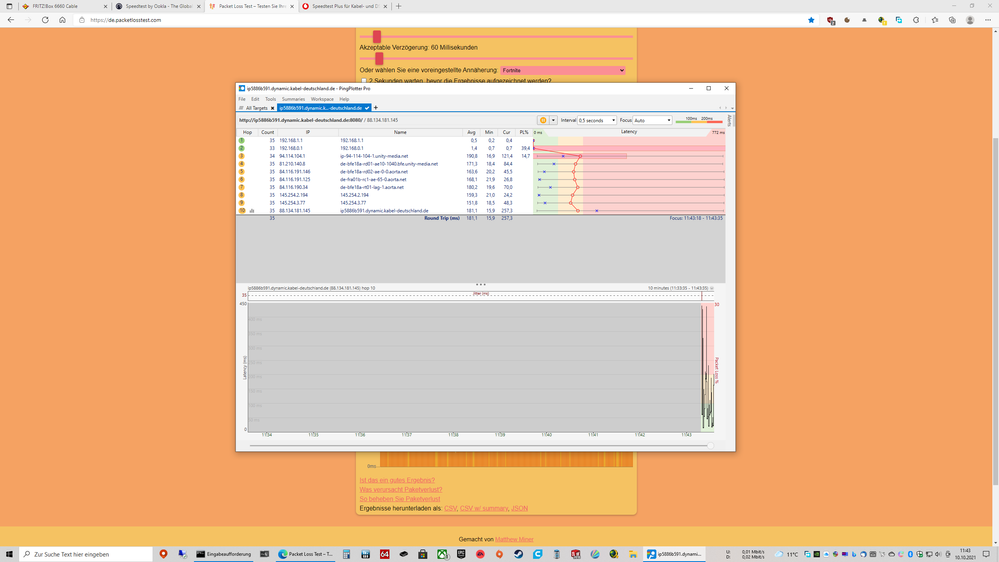Reload the page with the browser refresh icon
This screenshot has width=999, height=562.
point(45,20)
